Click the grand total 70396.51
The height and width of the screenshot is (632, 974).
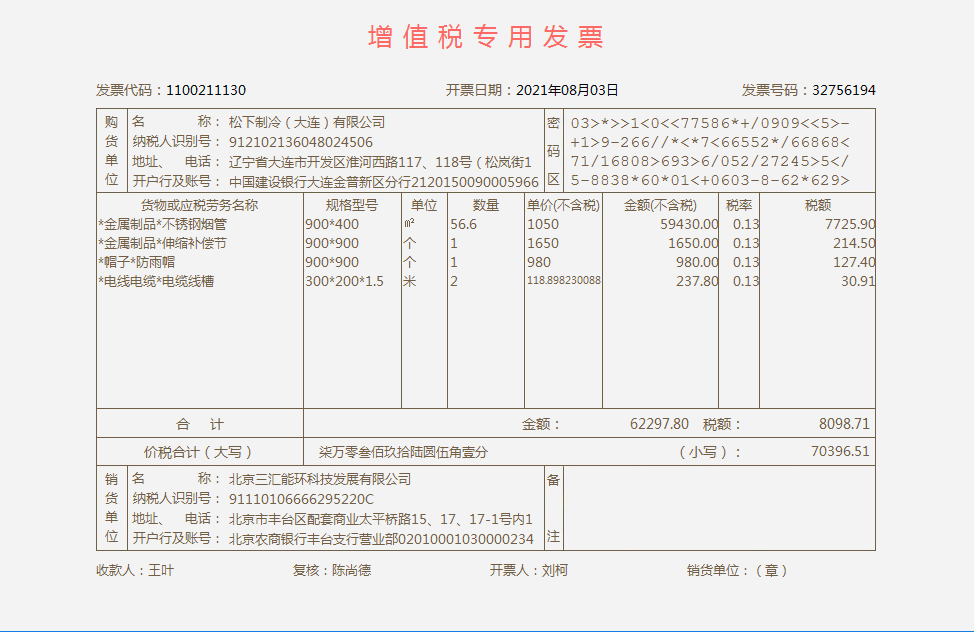(x=840, y=451)
